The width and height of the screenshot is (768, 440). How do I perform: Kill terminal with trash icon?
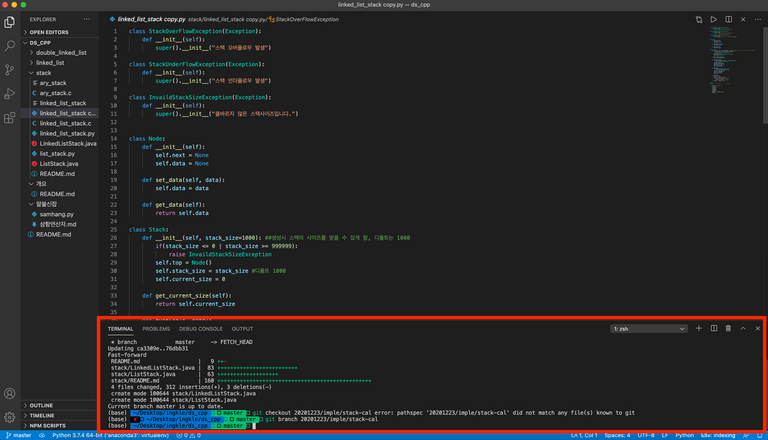[x=728, y=328]
